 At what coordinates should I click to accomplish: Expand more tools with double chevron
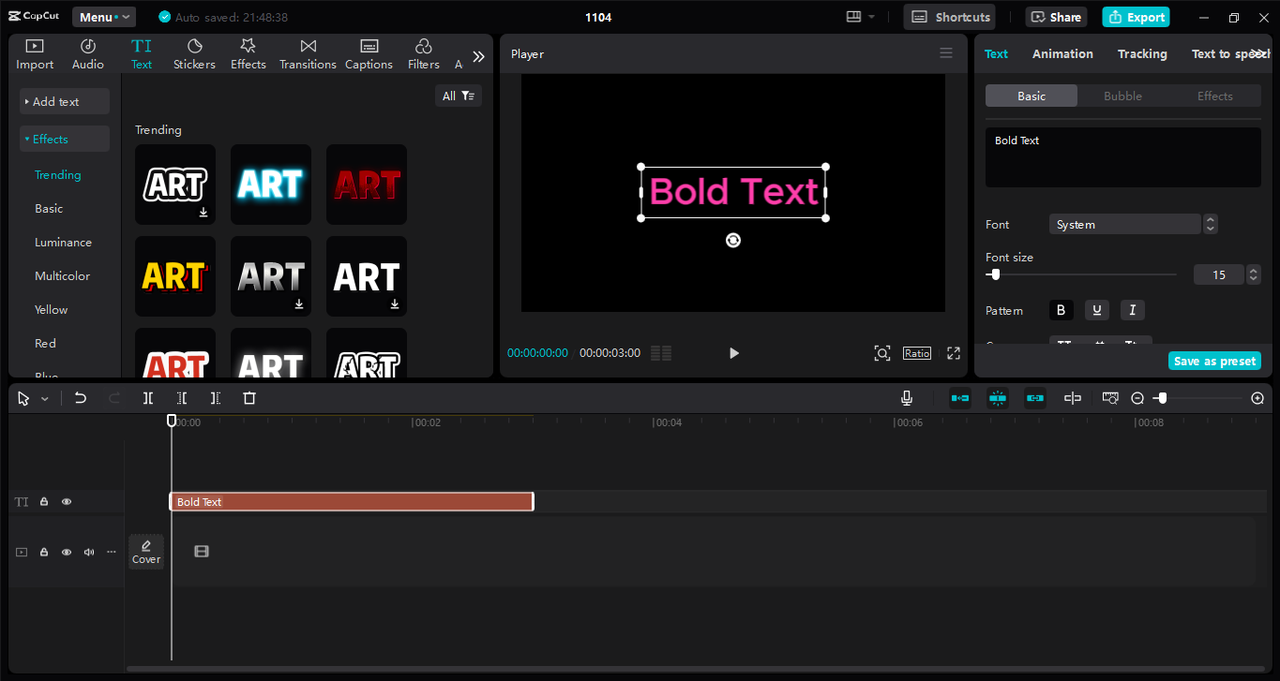(478, 57)
